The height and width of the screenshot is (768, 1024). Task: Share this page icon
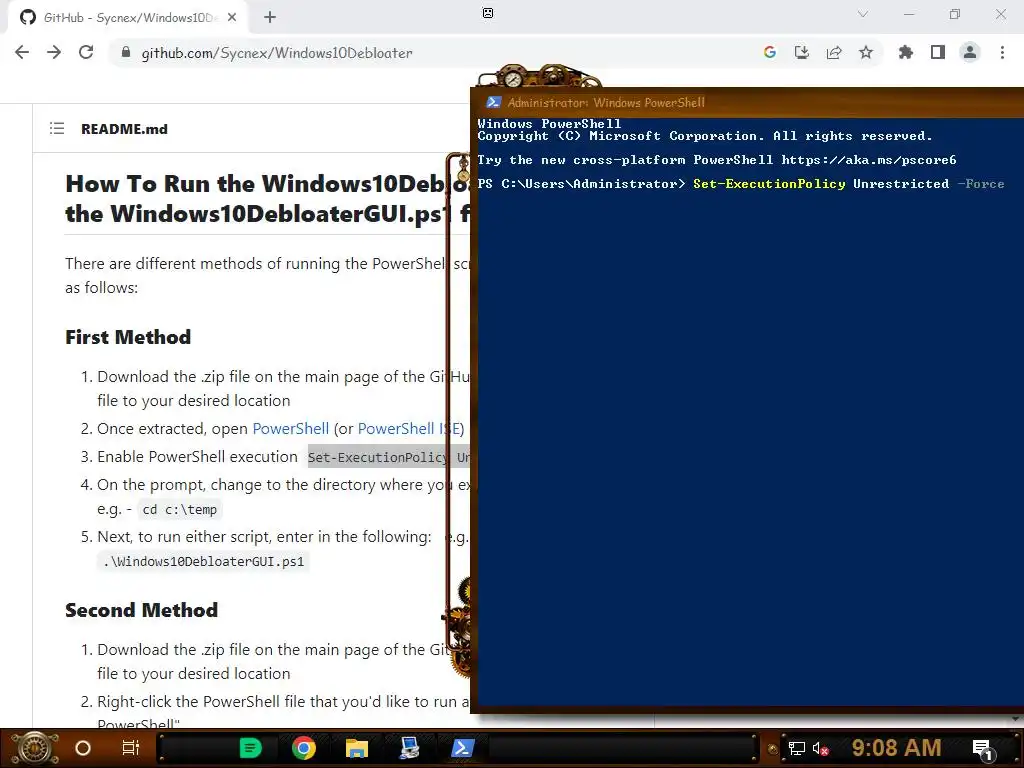tap(834, 52)
